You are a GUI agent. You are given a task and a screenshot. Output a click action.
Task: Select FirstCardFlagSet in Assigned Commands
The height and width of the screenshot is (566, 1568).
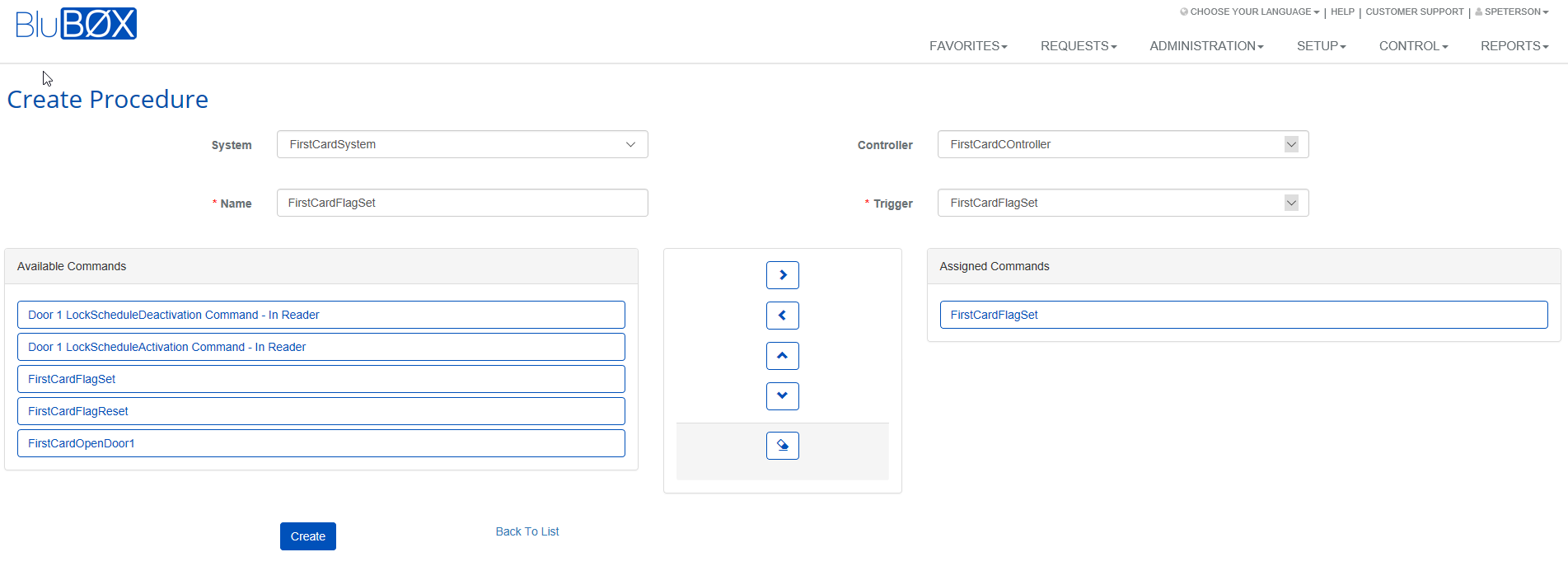(x=1243, y=315)
